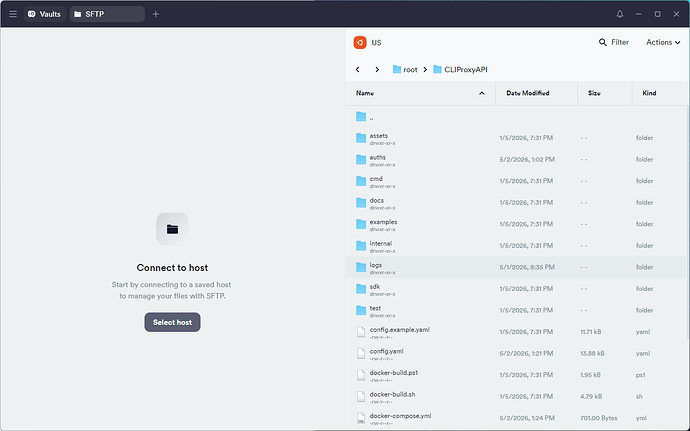Click the 13.88 kB size value

coord(592,354)
